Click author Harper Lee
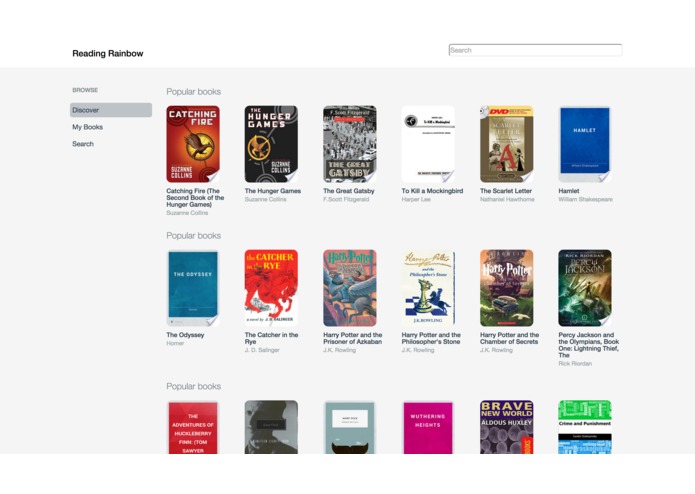The image size is (695, 494). (416, 199)
